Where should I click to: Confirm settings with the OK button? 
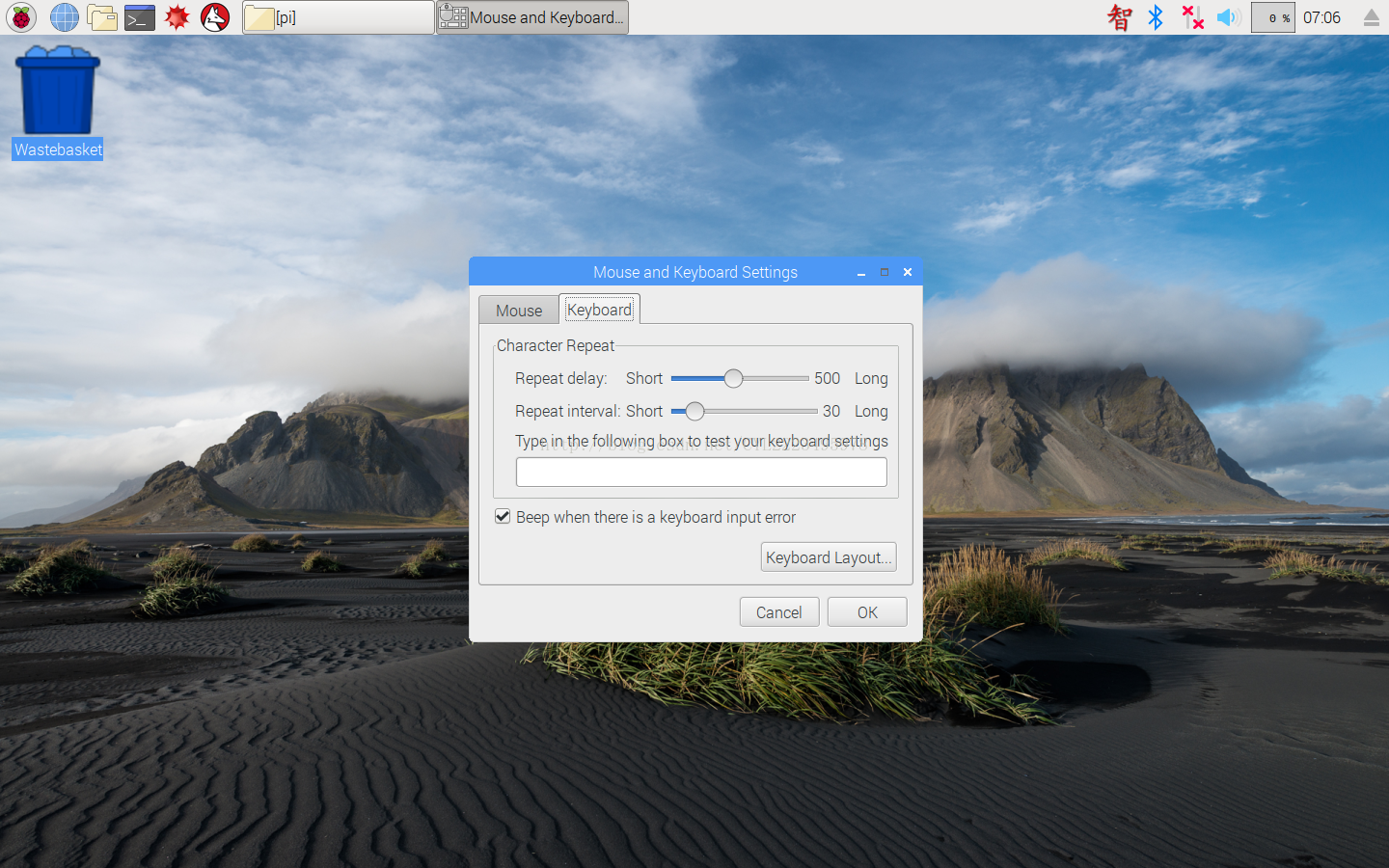(x=867, y=612)
